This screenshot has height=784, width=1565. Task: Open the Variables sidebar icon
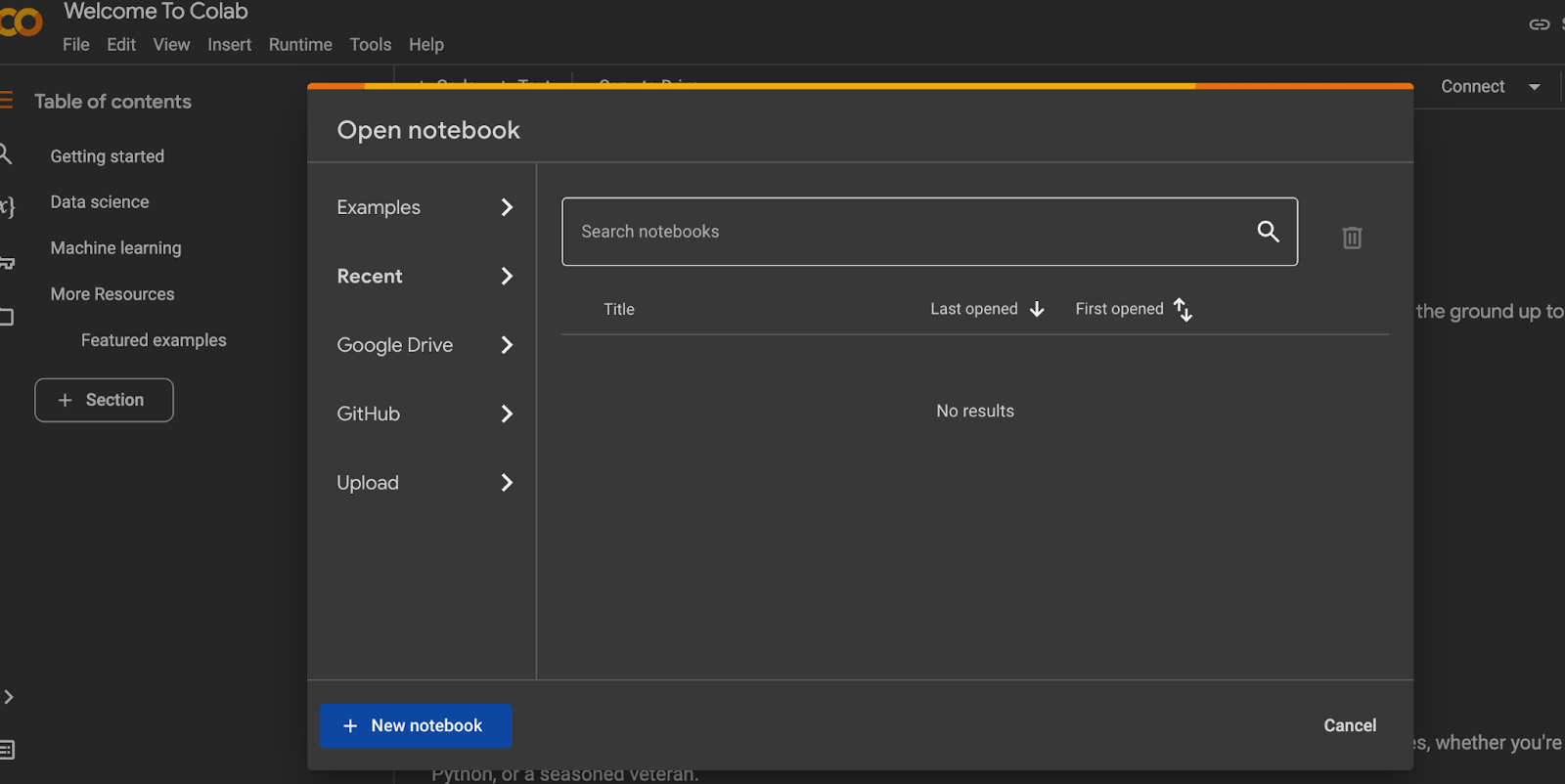pos(7,206)
